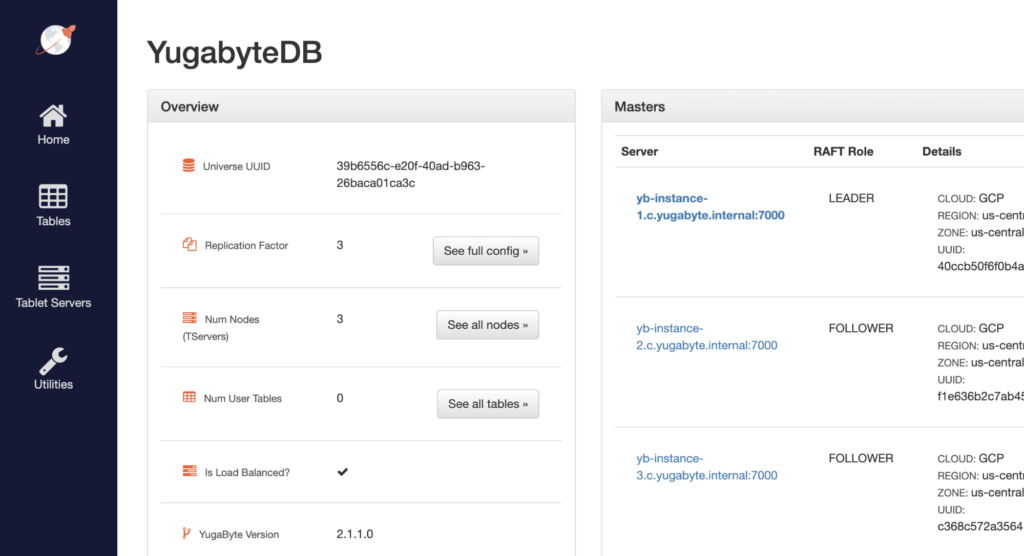
Task: Click the LEADER role cell
Action: 851,198
